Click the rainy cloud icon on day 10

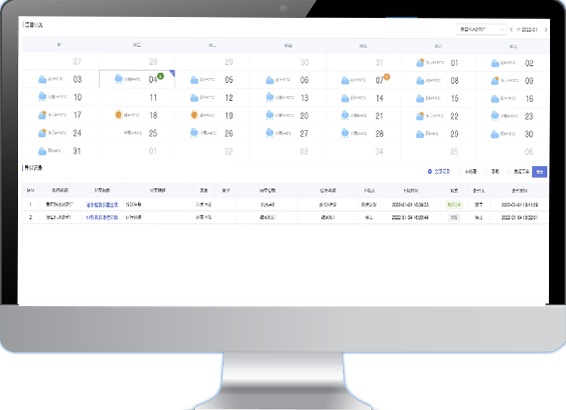click(x=42, y=97)
